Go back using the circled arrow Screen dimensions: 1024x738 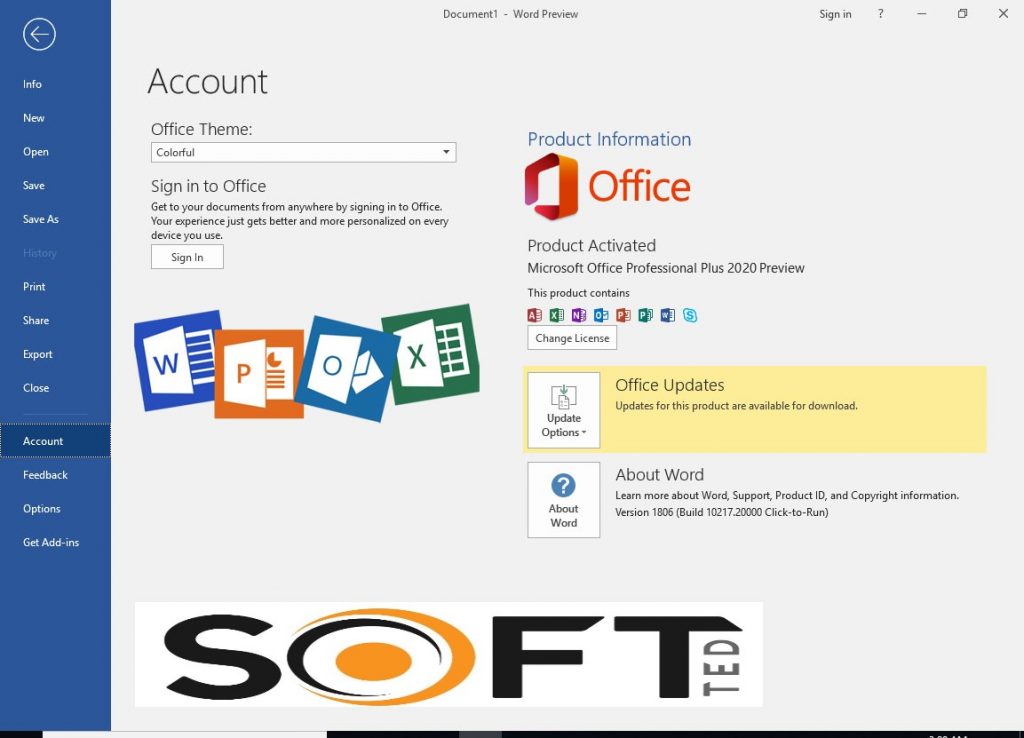click(x=39, y=34)
